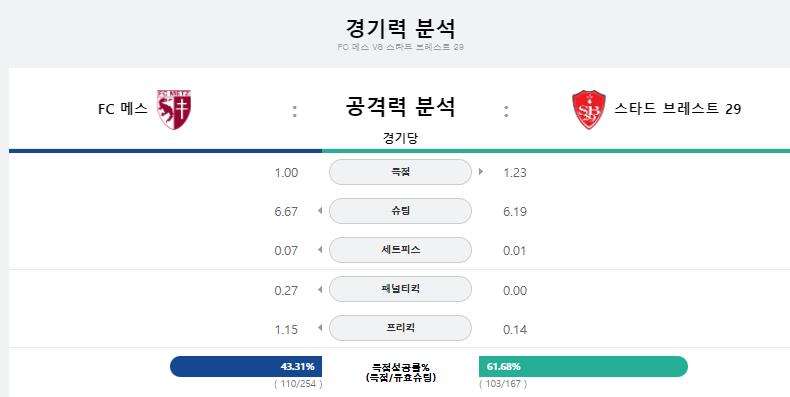
Task: Click the 득점성공률% label
Action: click(401, 367)
